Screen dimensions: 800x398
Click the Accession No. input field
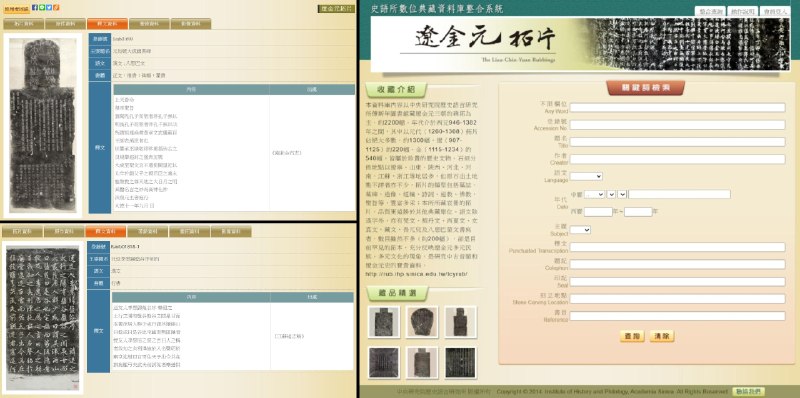(677, 125)
